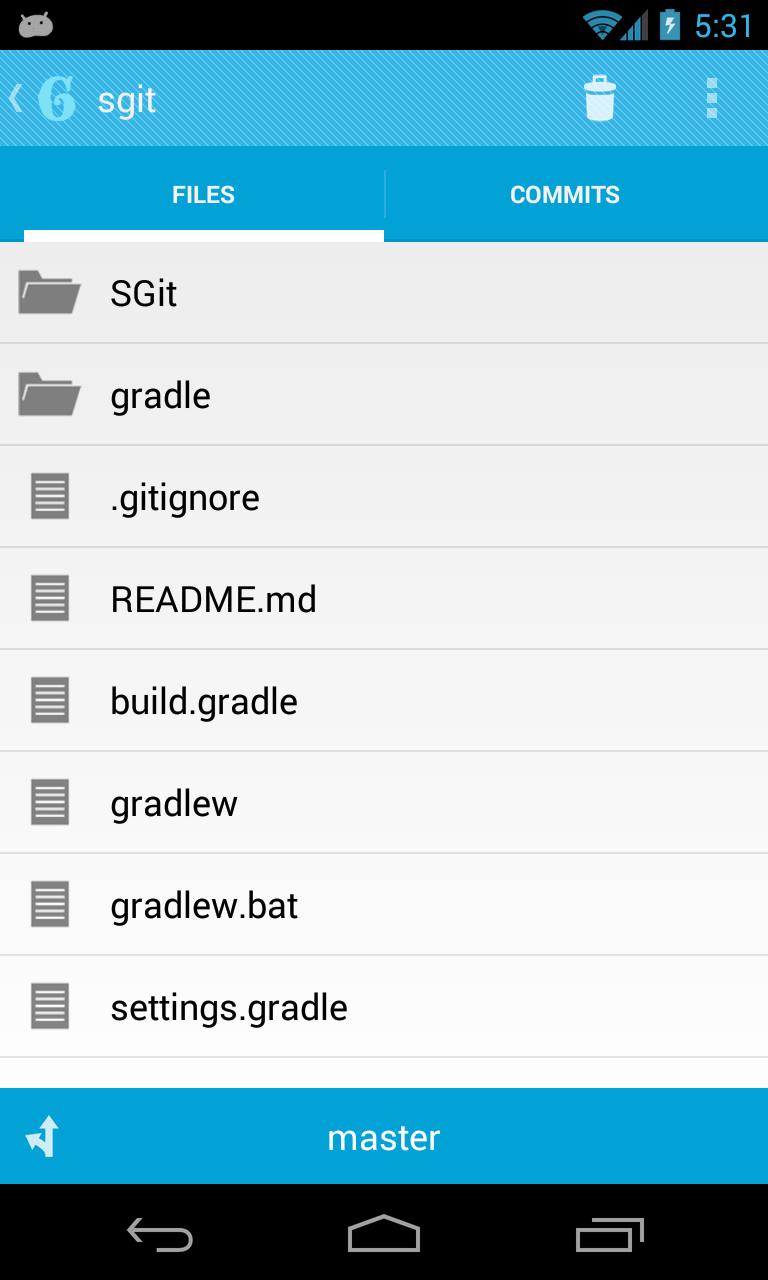Open the gradle folder icon
This screenshot has width=768, height=1280.
(49, 395)
